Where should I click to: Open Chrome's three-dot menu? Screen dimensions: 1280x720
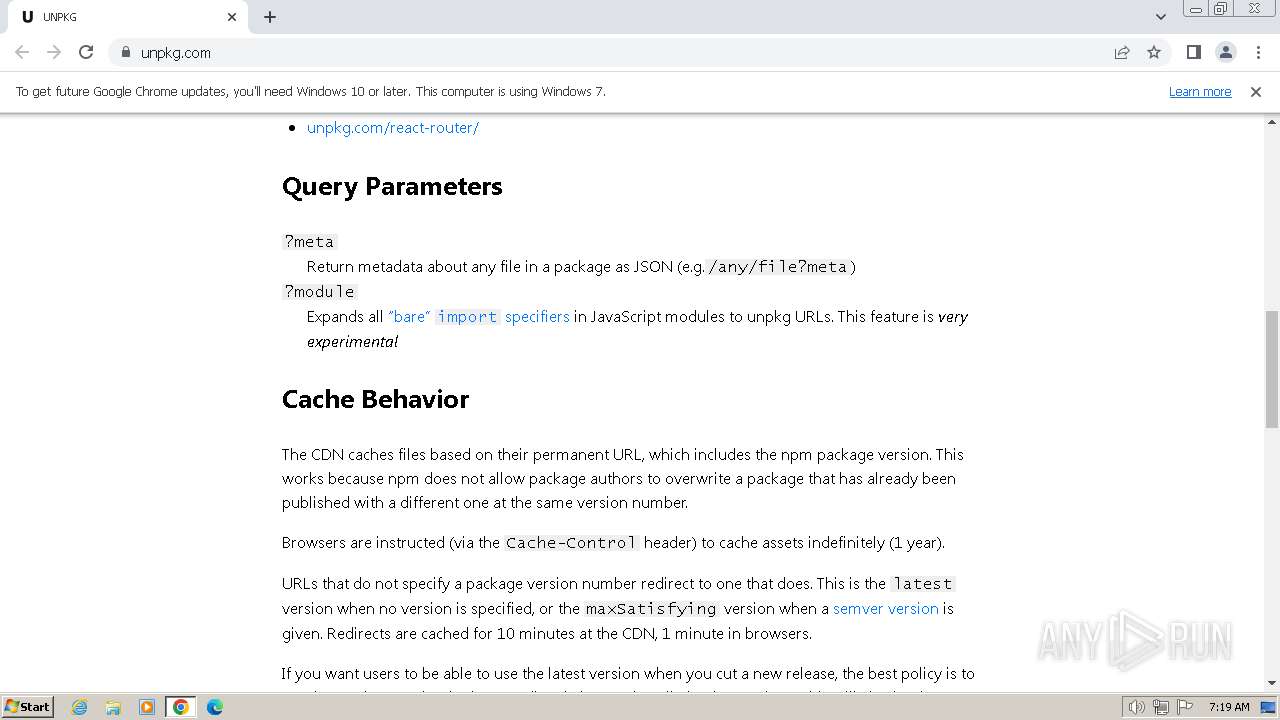[1258, 52]
